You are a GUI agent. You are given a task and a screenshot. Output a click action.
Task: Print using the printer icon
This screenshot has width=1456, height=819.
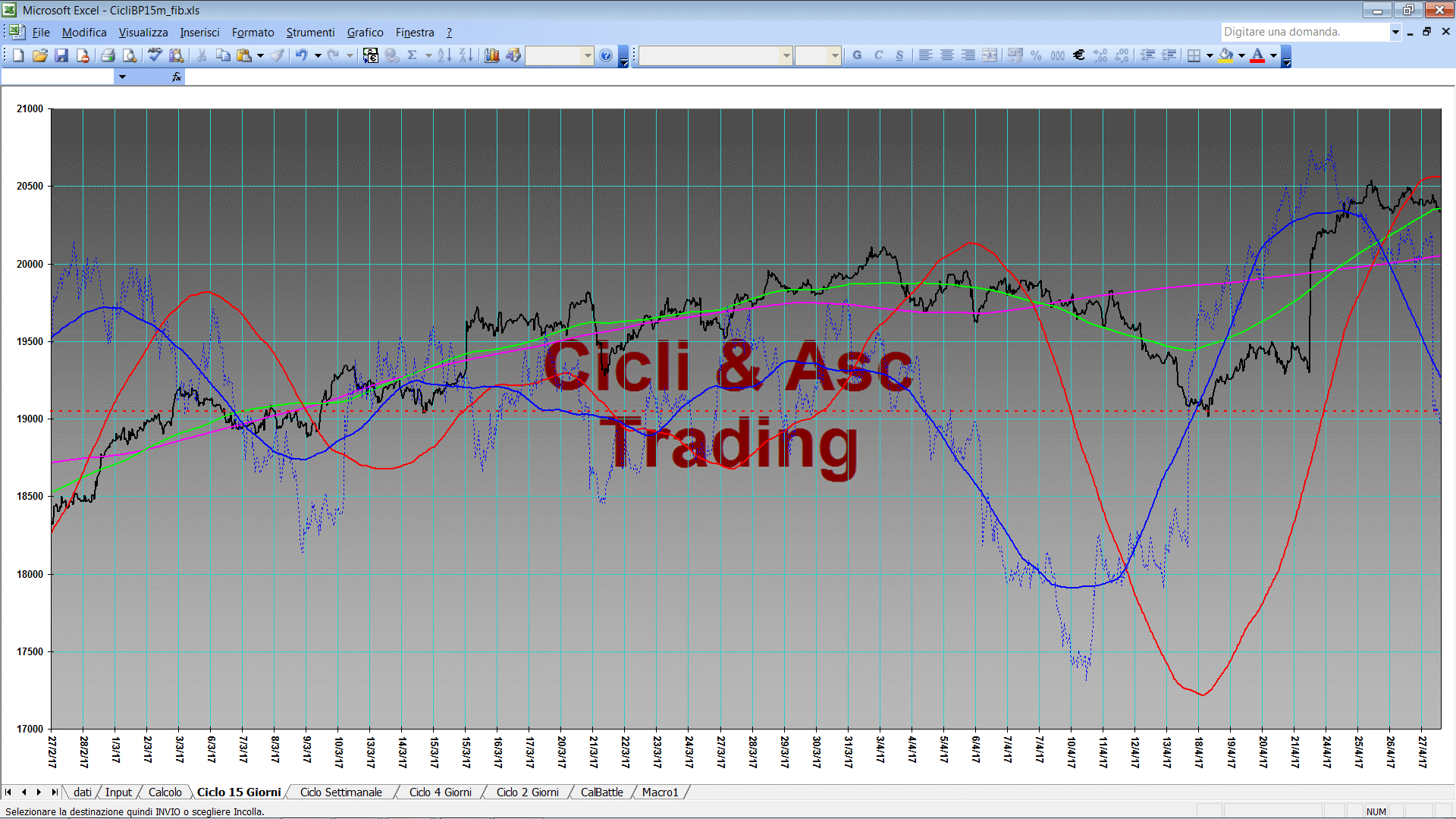click(x=108, y=55)
